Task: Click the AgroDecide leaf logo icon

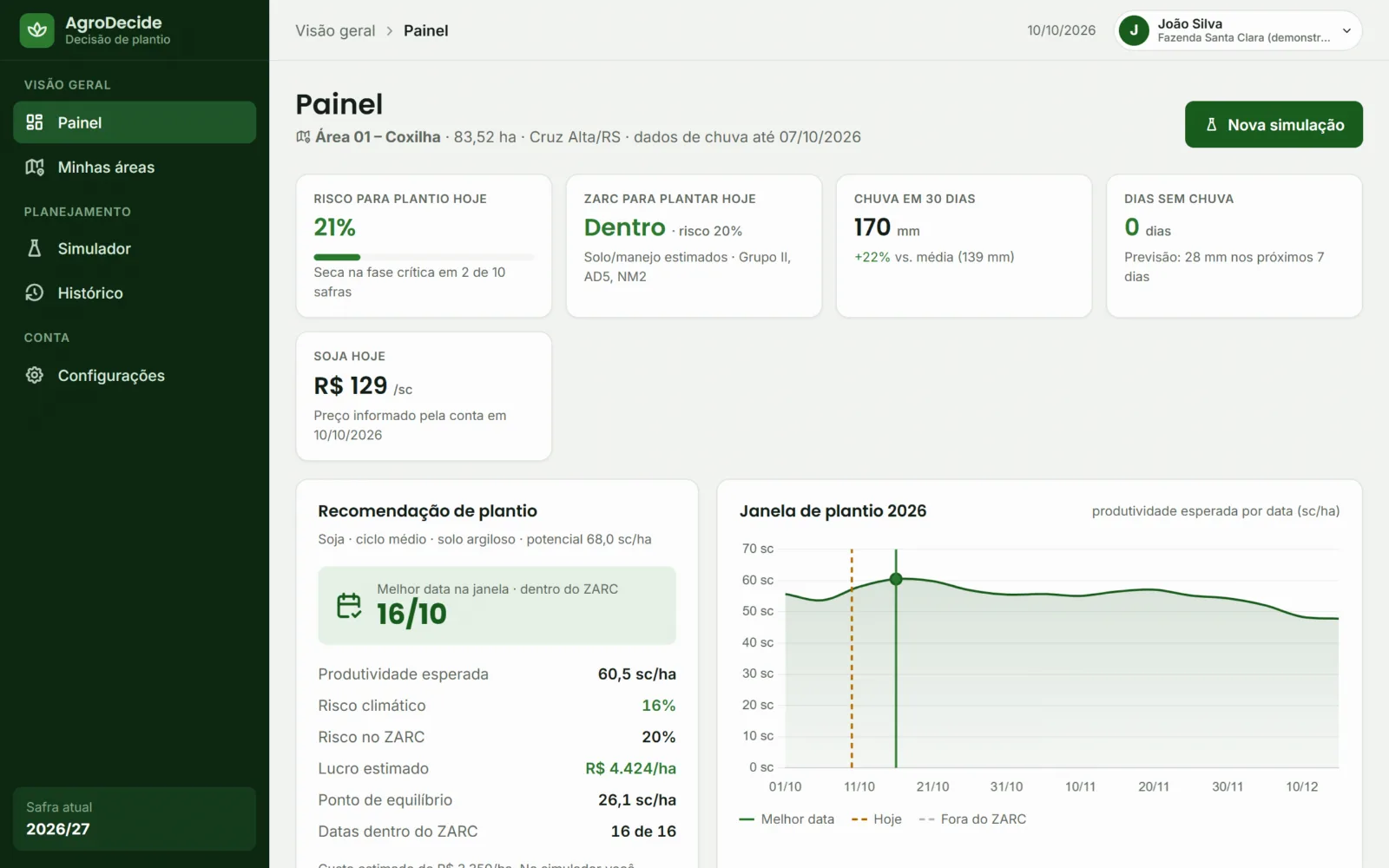Action: pyautogui.click(x=36, y=30)
